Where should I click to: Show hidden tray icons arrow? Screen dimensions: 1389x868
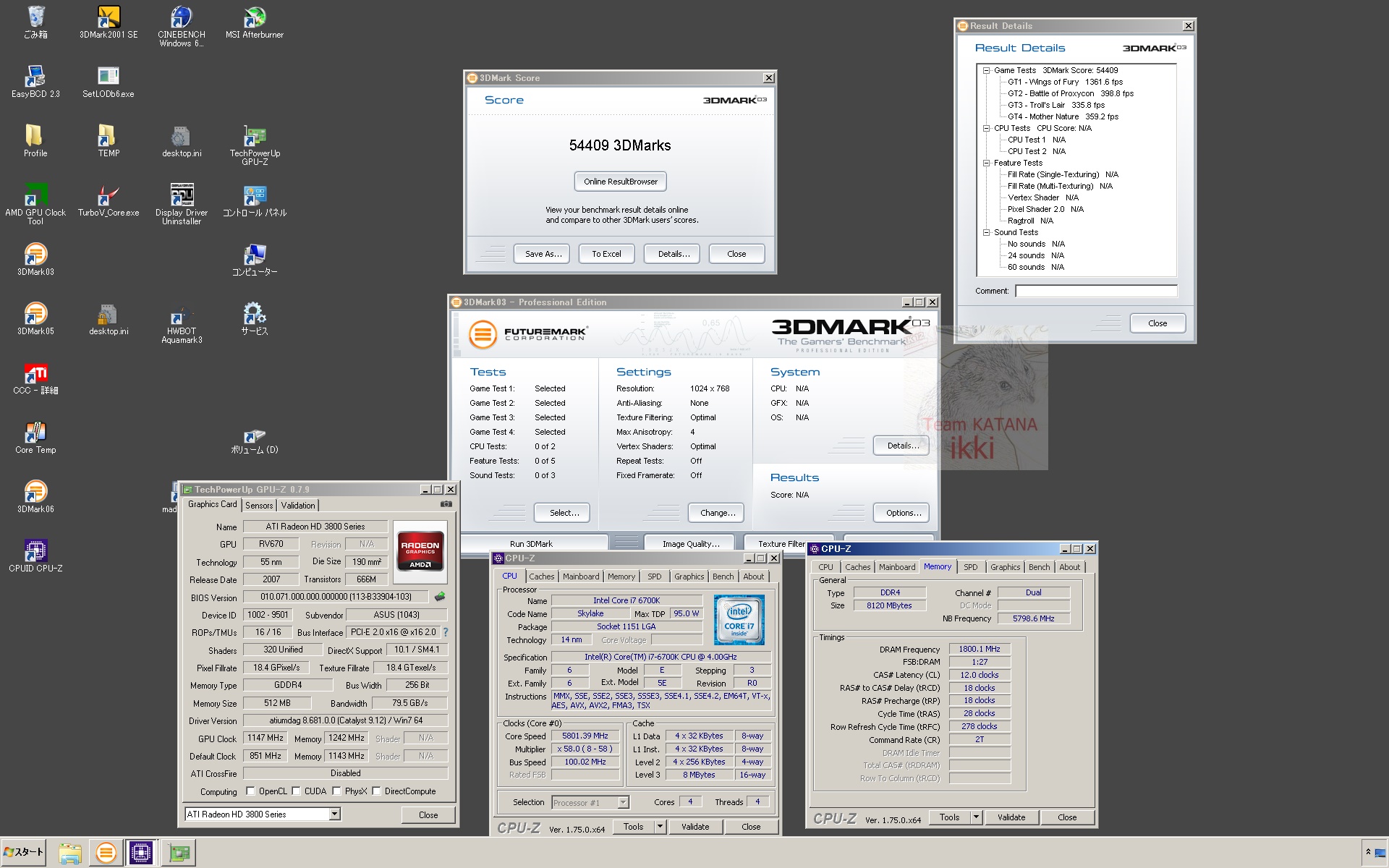tap(1368, 852)
